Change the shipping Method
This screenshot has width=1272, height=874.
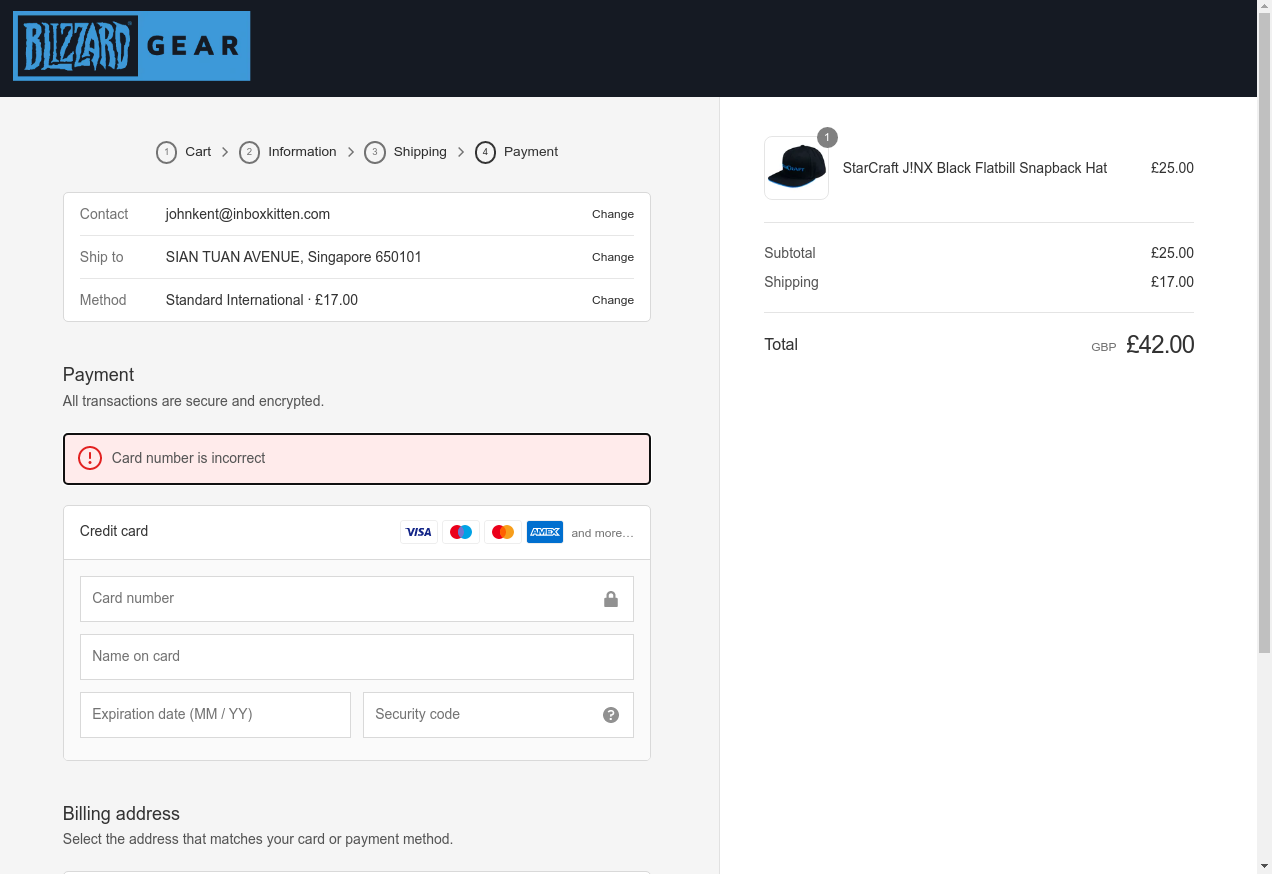tap(613, 300)
